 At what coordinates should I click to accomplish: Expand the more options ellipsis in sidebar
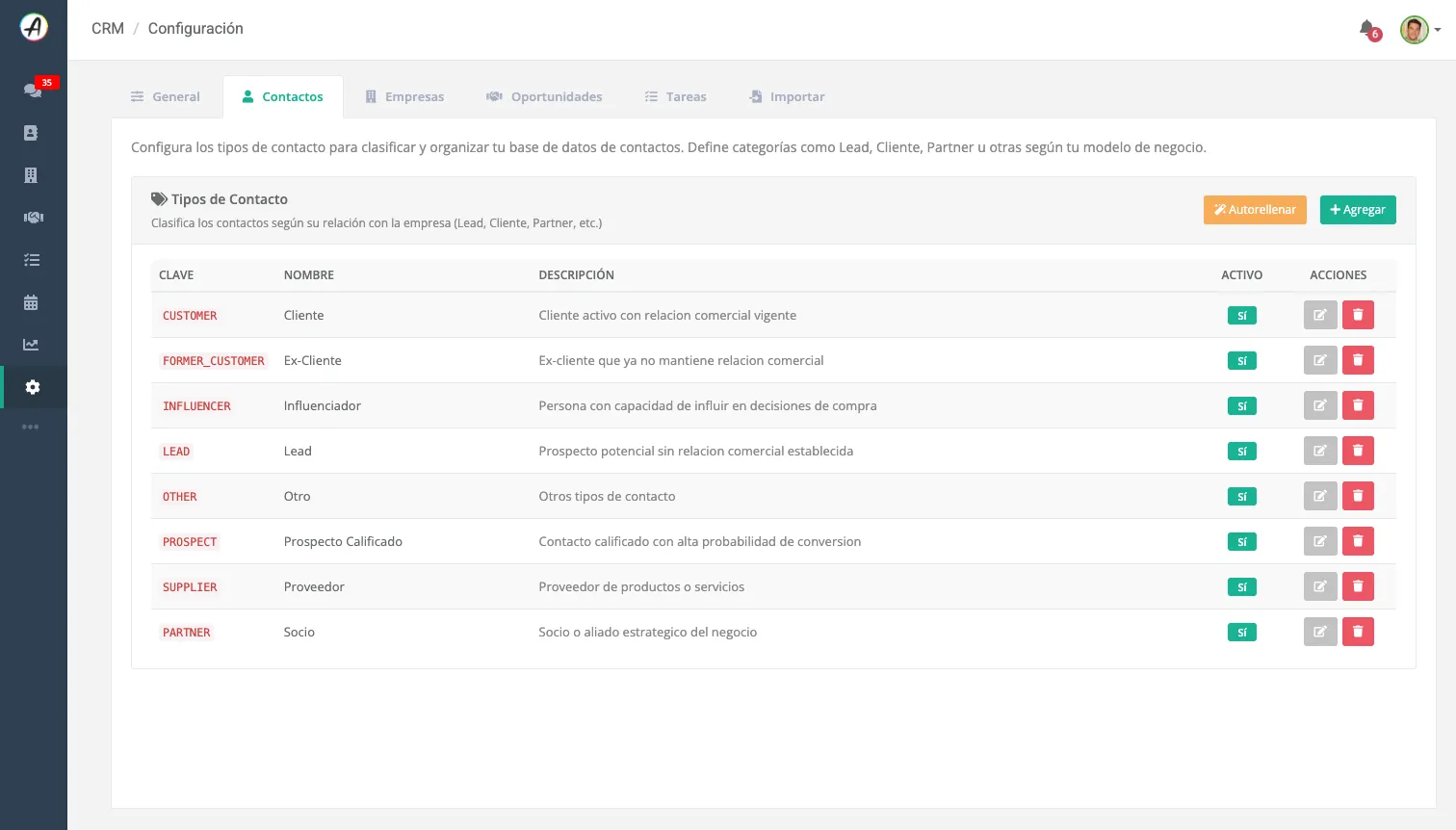pos(31,427)
